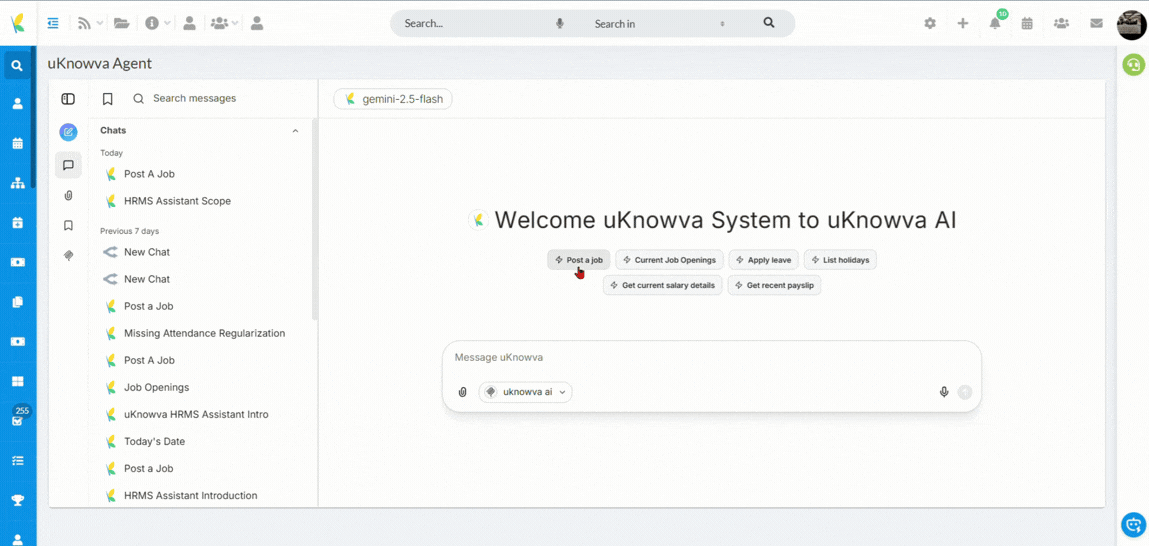Click the List holidays suggestion
This screenshot has width=1149, height=546.
point(840,259)
